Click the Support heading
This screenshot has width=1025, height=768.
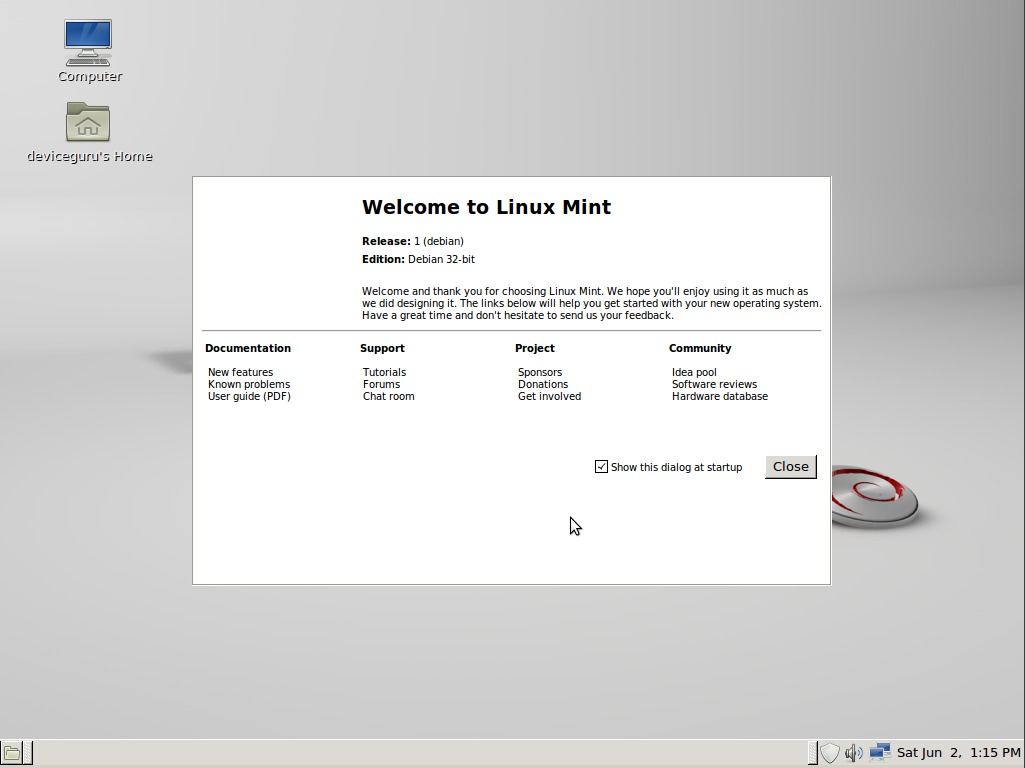[382, 348]
